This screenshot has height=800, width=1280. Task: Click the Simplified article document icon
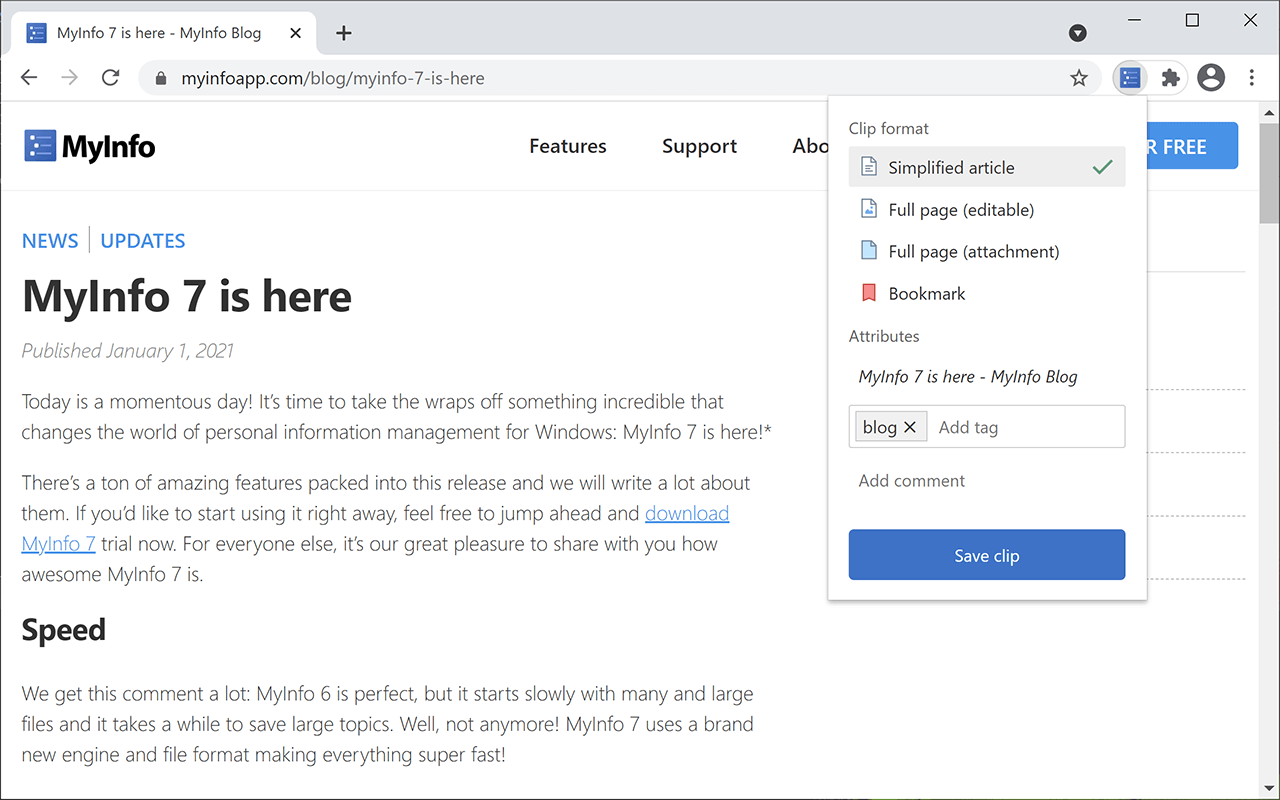[869, 167]
